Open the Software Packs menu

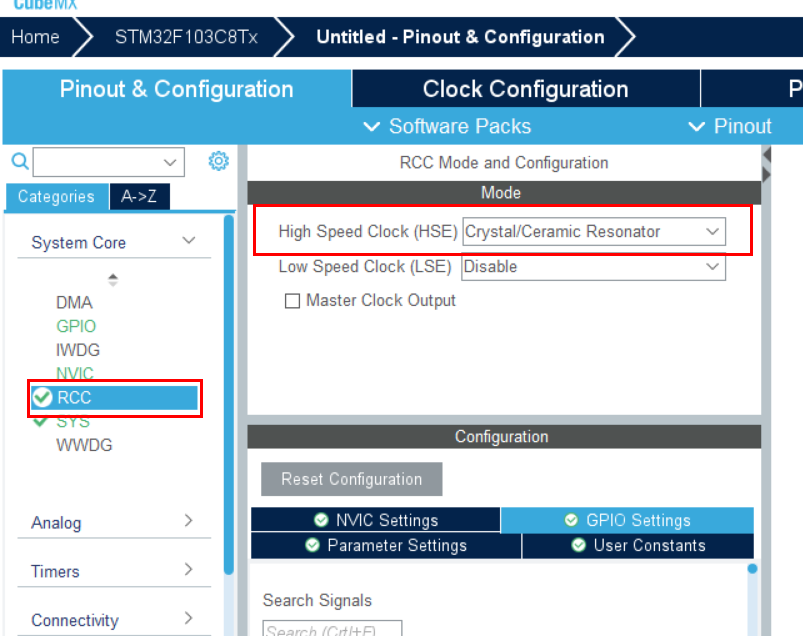[x=448, y=126]
